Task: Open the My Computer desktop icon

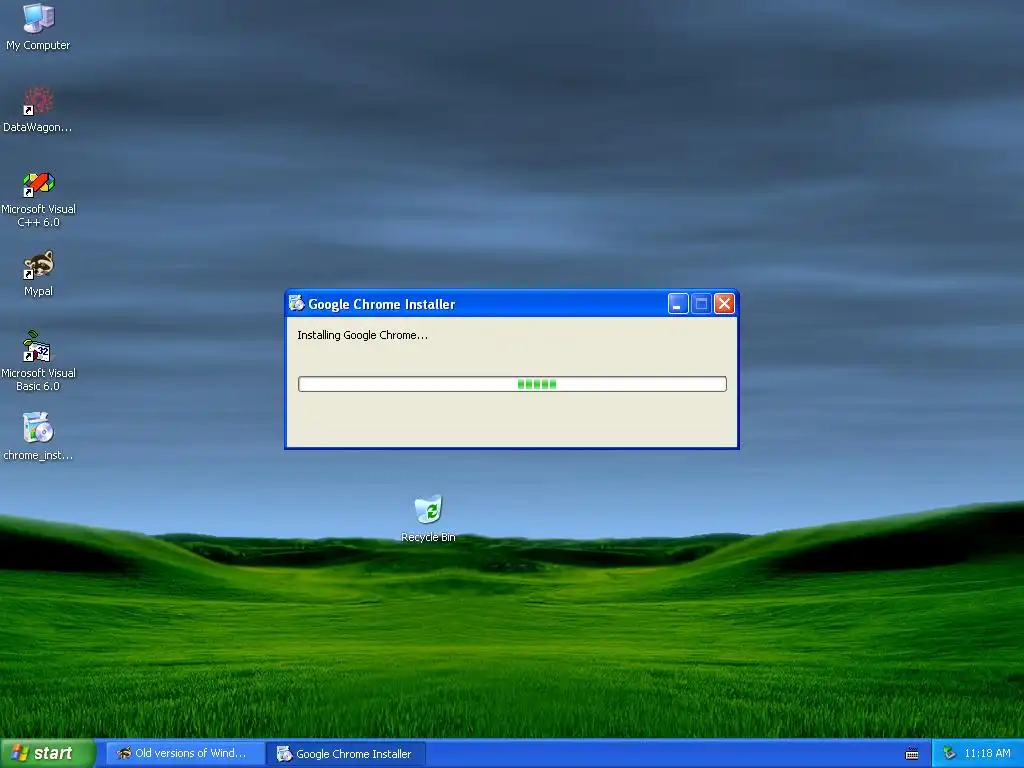Action: coord(38,27)
